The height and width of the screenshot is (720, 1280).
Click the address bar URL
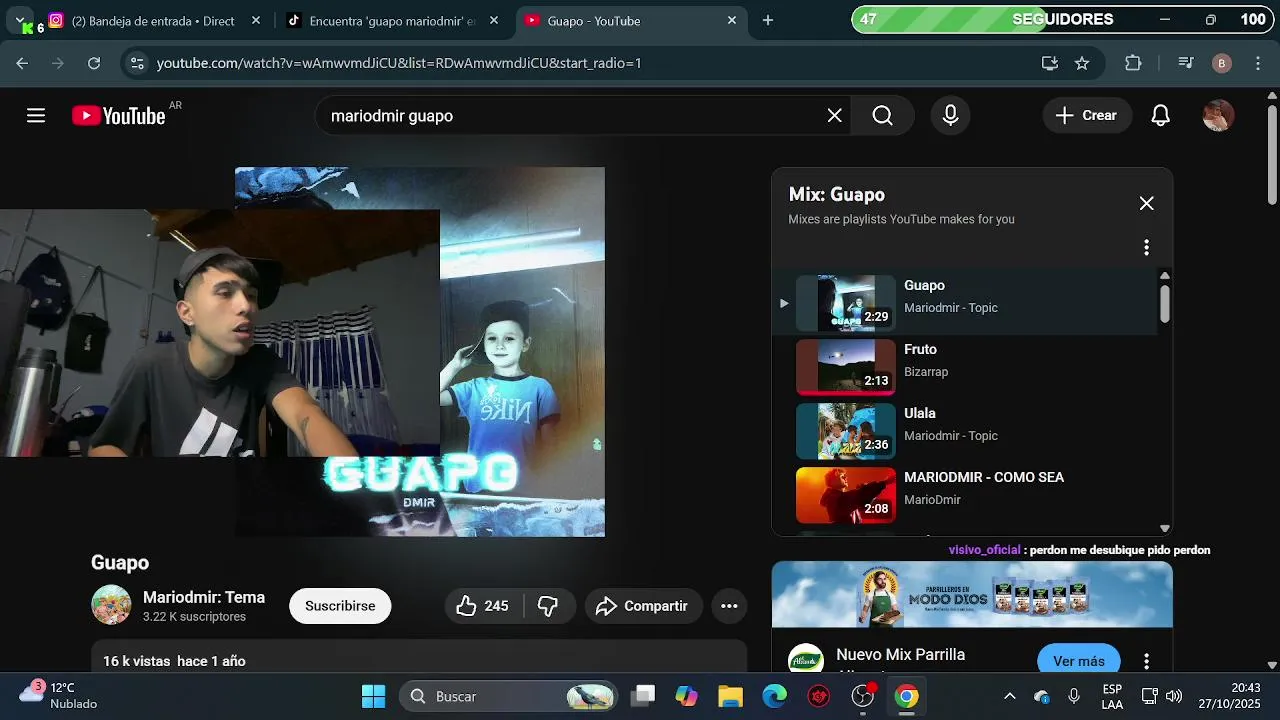tap(399, 63)
